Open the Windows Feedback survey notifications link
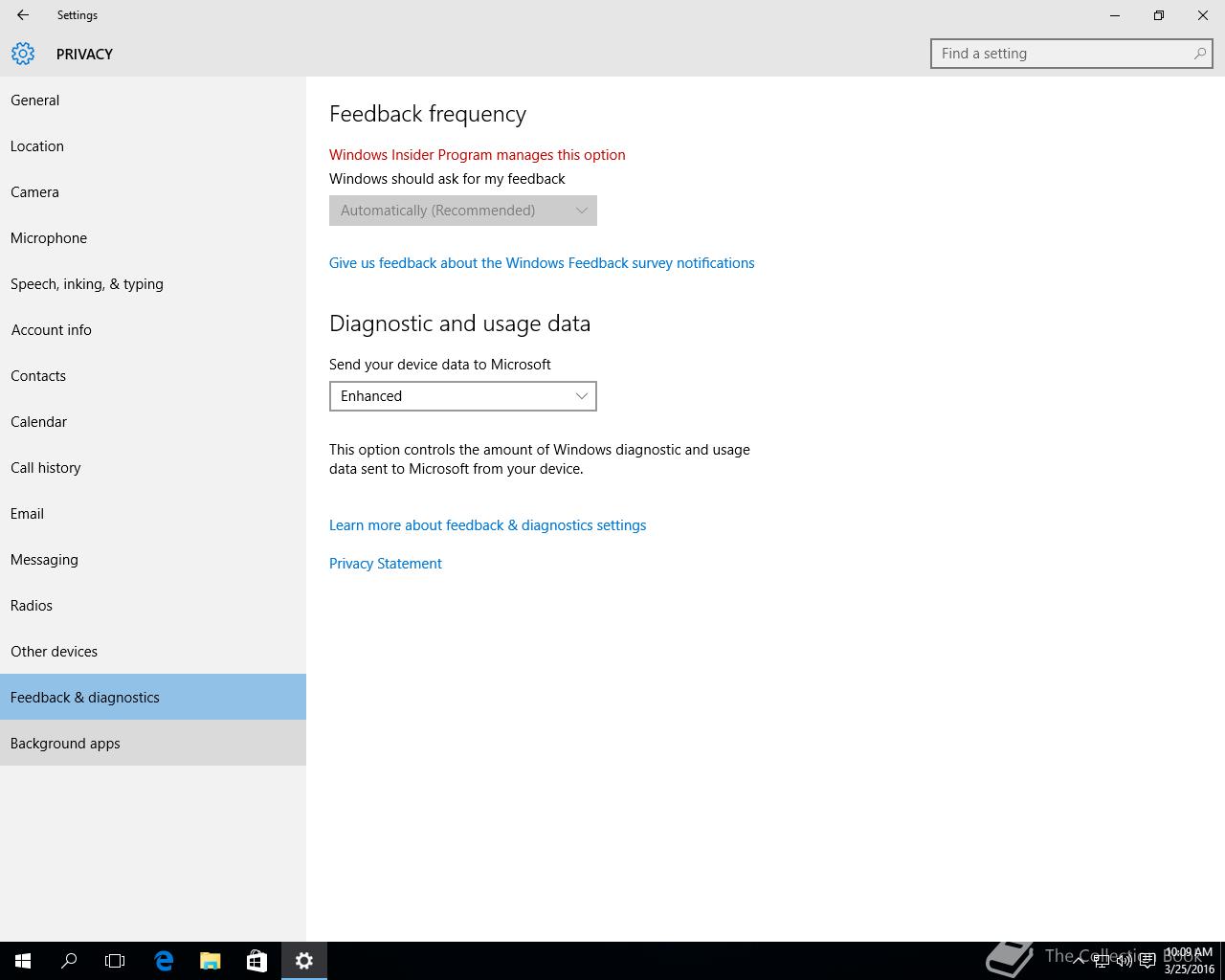The width and height of the screenshot is (1225, 980). click(x=542, y=263)
